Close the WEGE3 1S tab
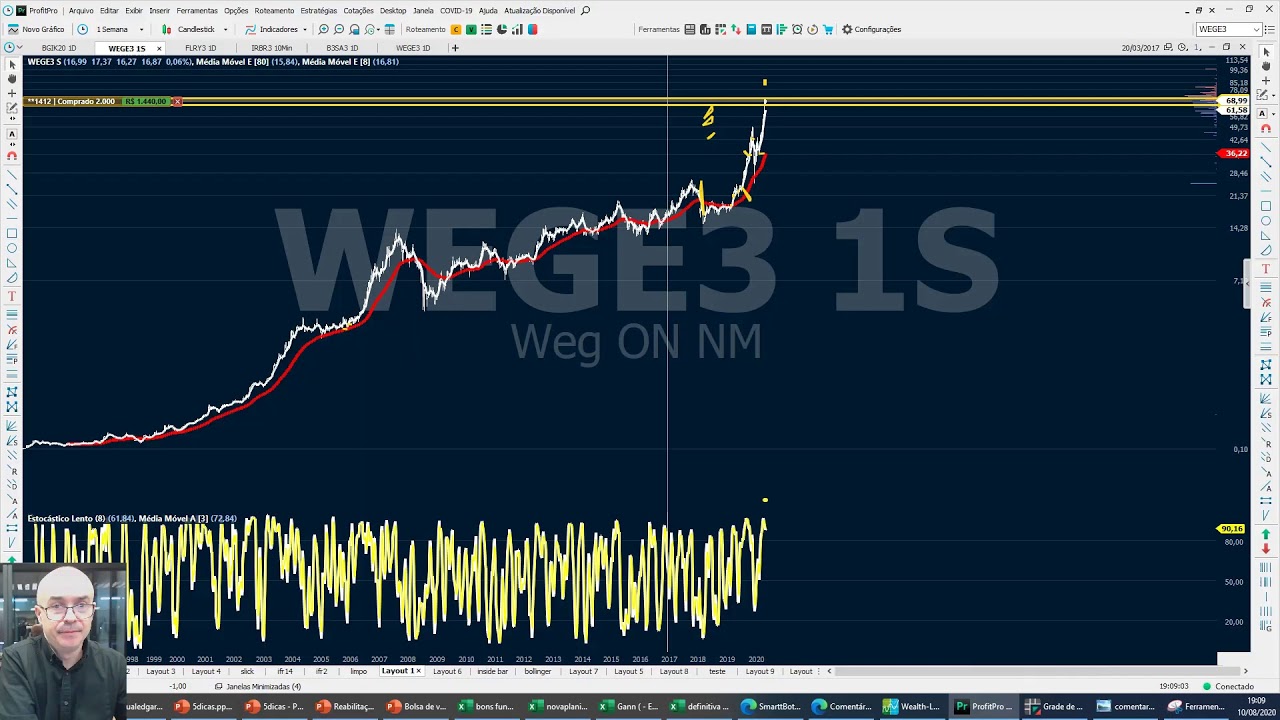1280x720 pixels. pyautogui.click(x=158, y=48)
